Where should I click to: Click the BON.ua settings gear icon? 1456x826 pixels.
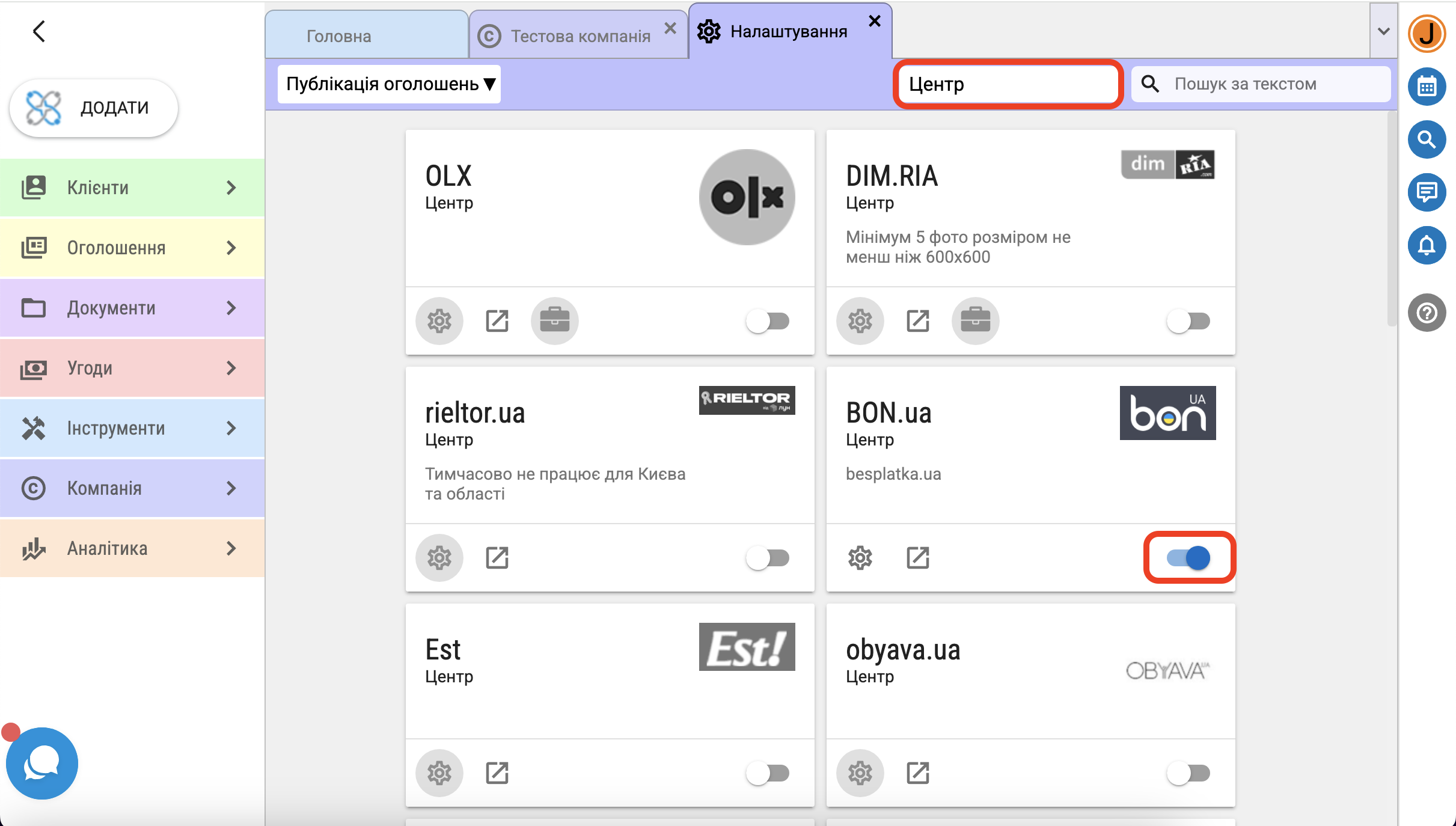(x=860, y=558)
